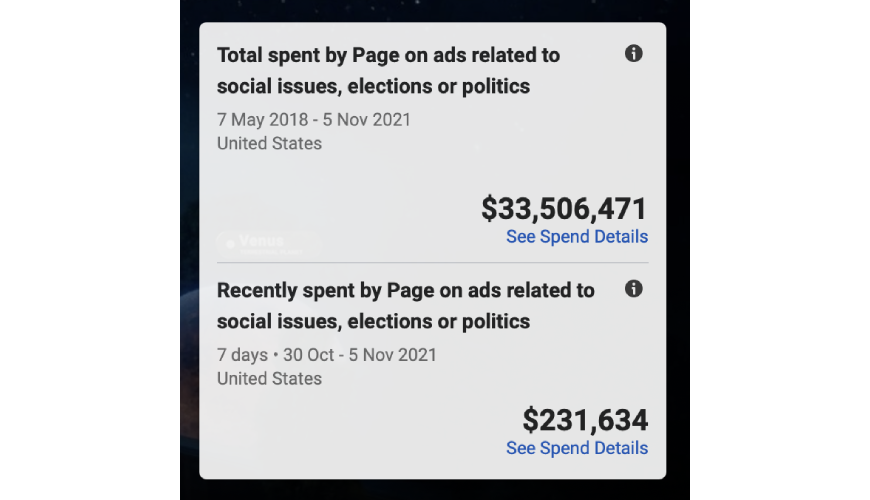Click United States under the total date range
The height and width of the screenshot is (500, 870).
(x=269, y=143)
